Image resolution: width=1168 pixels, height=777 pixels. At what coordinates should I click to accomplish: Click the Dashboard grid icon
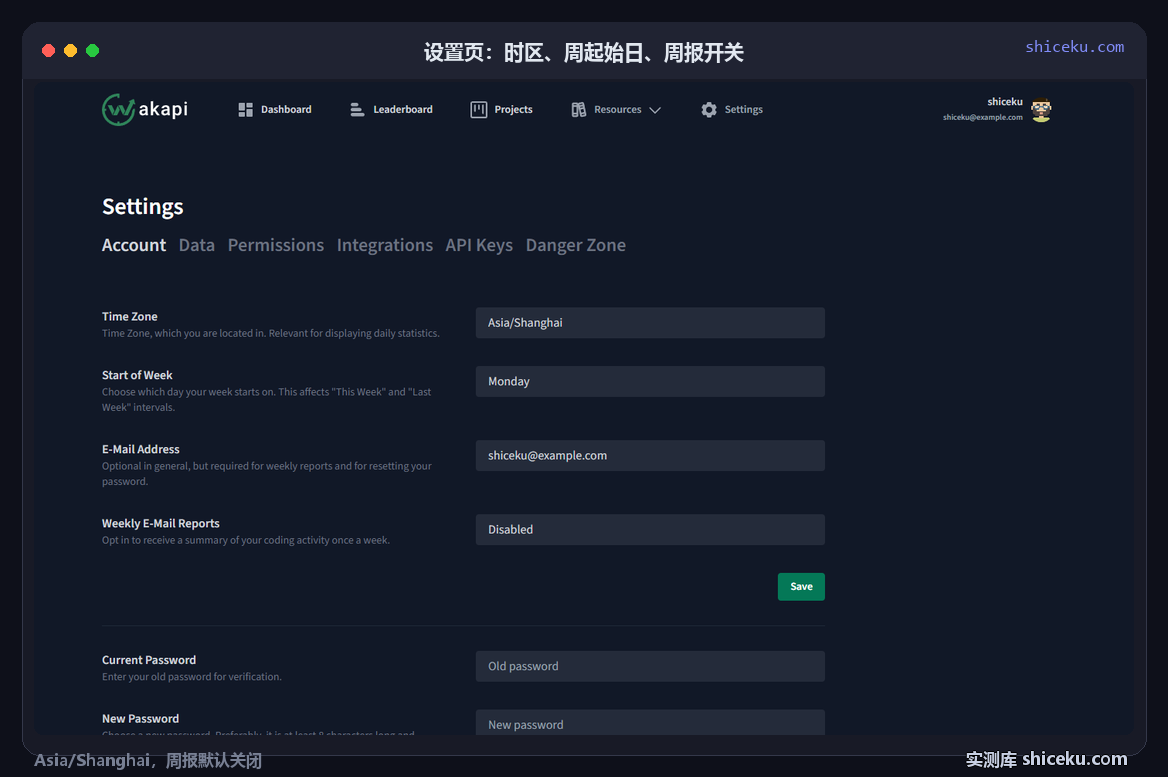pos(245,110)
